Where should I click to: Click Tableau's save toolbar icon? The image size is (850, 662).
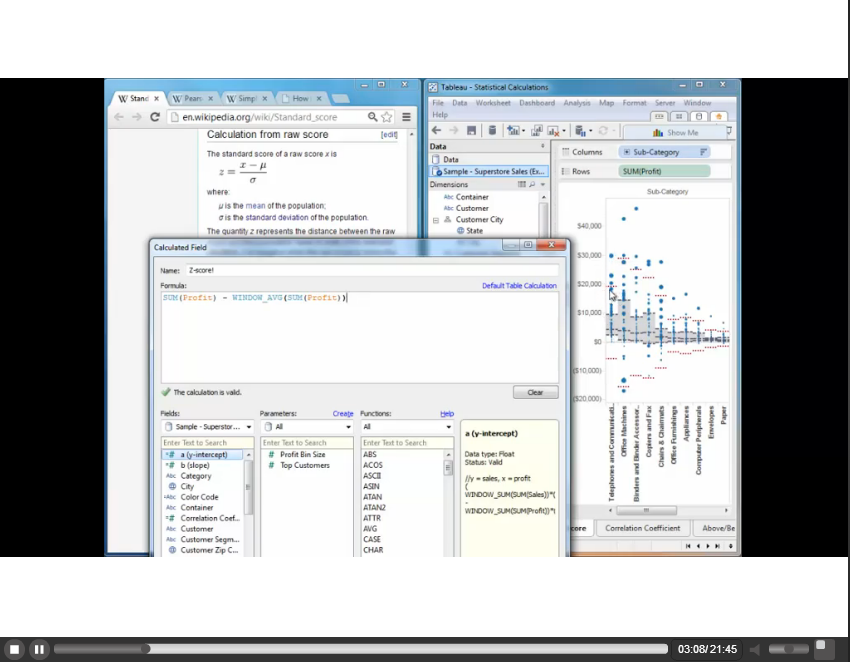(x=472, y=131)
